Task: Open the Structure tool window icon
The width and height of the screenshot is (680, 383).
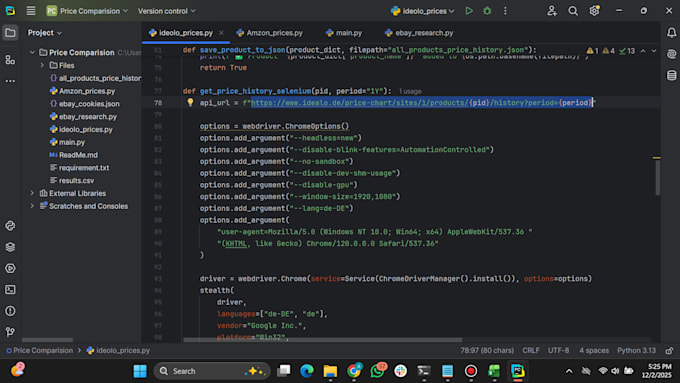Action: tap(10, 59)
